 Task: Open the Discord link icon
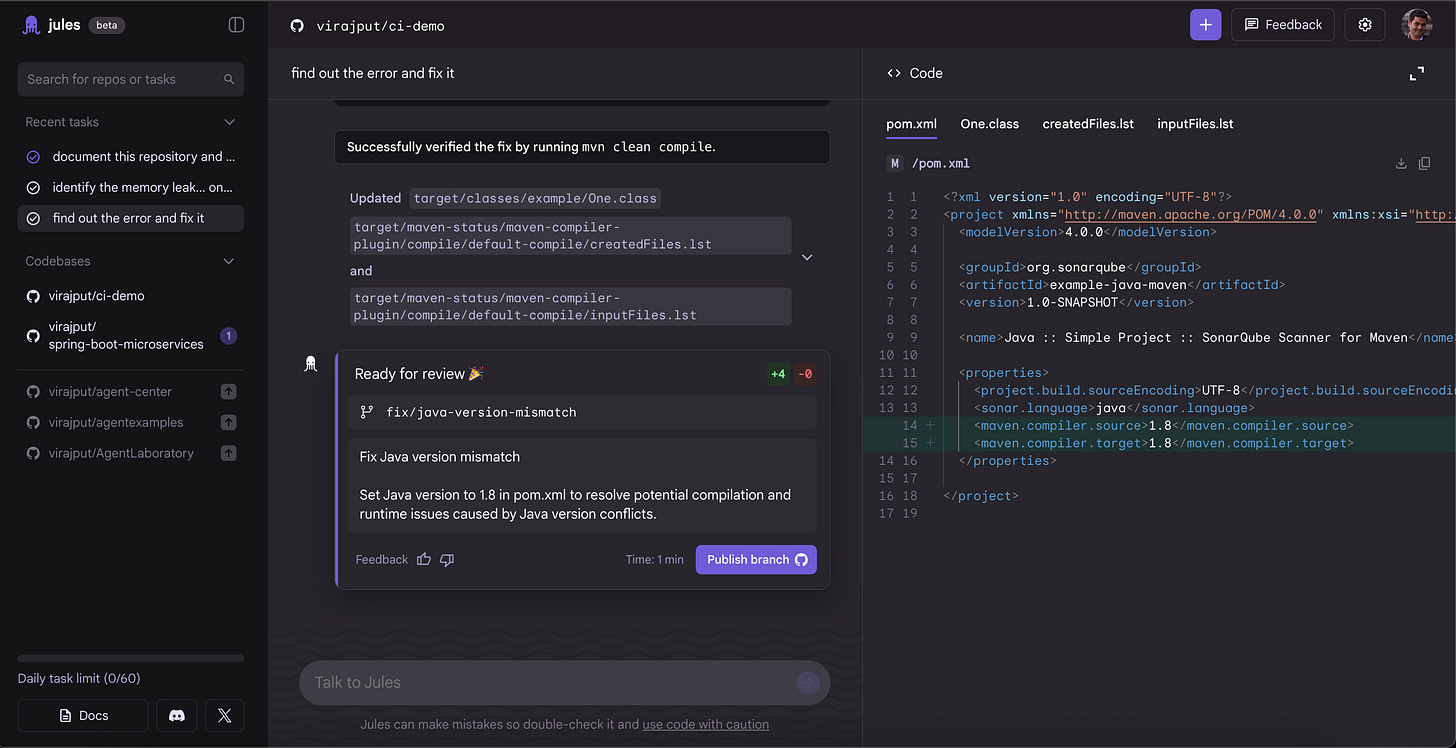[177, 716]
